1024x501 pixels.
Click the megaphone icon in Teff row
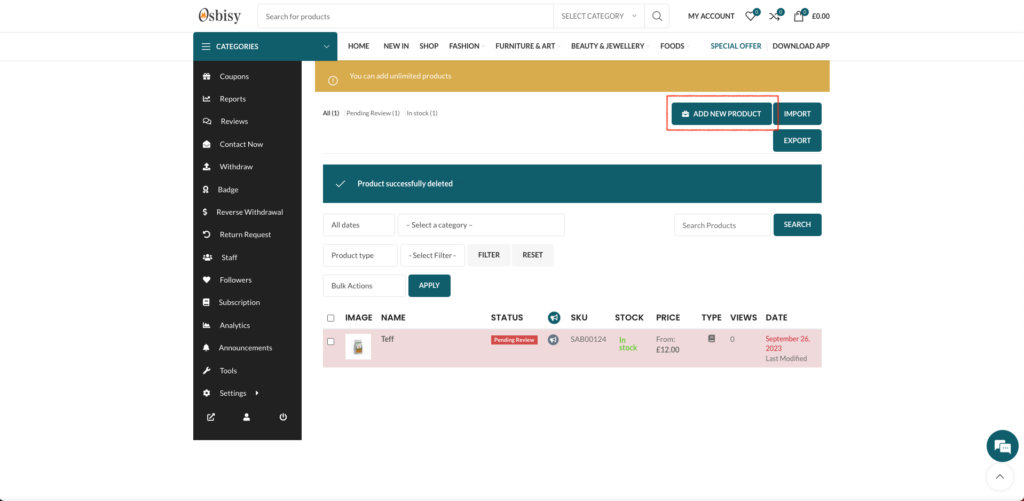pos(553,340)
